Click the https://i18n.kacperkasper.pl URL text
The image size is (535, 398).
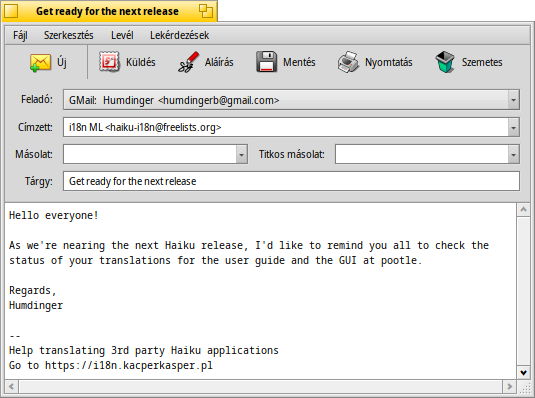(129, 365)
